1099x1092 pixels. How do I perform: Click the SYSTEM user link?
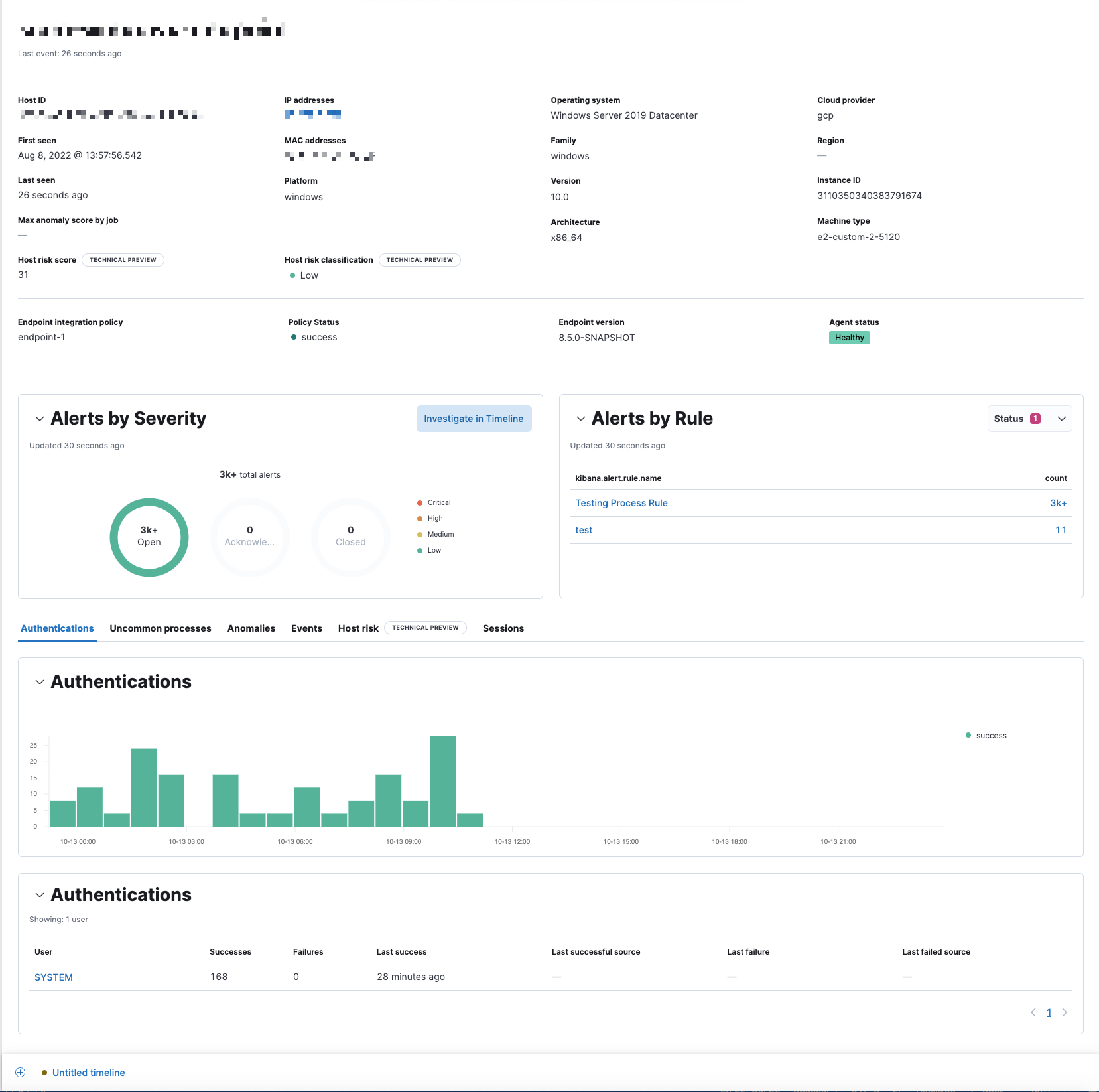click(x=53, y=977)
